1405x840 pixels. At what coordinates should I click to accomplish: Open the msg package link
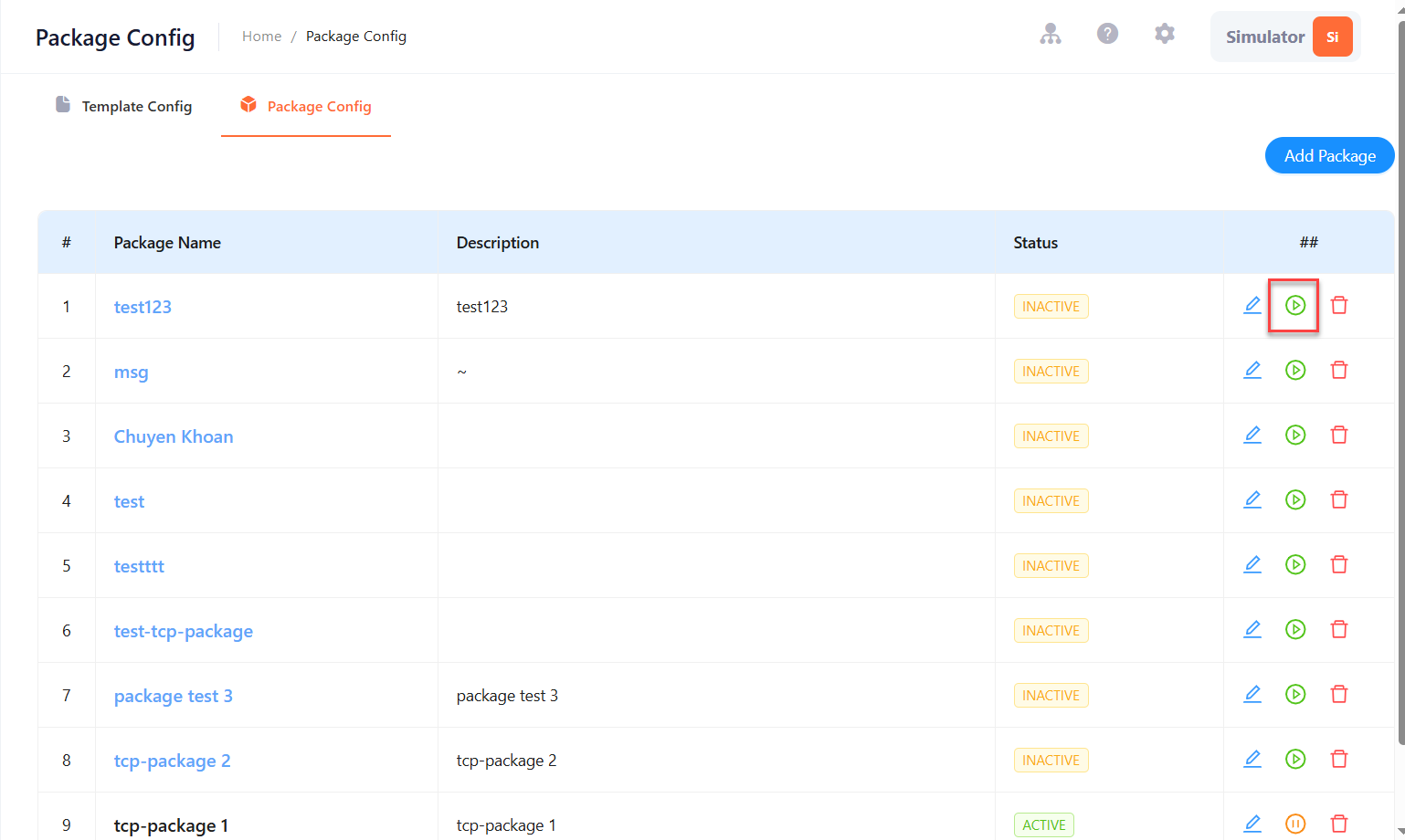(131, 372)
